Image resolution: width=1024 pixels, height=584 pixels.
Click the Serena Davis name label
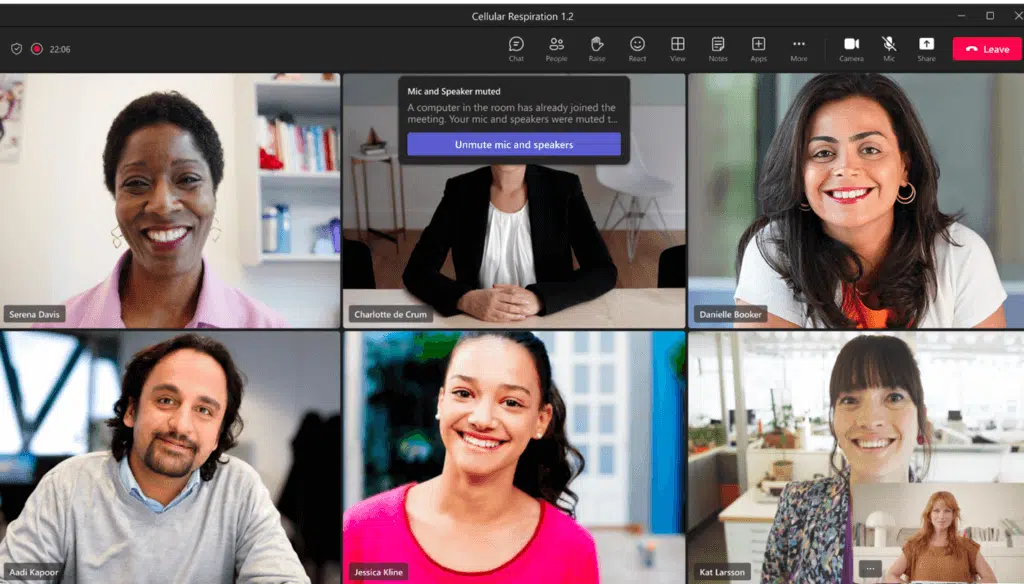point(34,314)
